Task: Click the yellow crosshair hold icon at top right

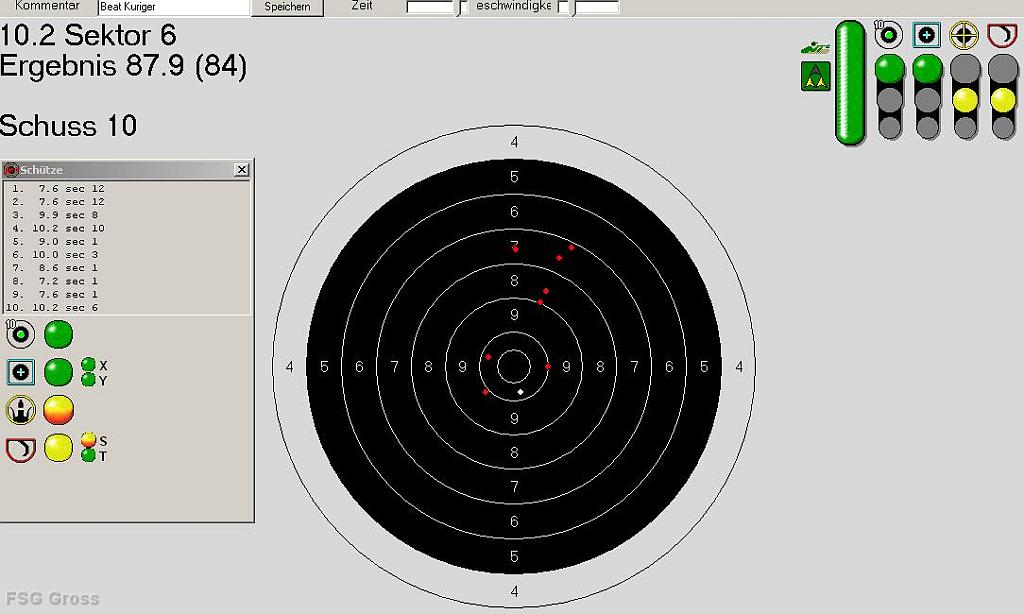Action: (964, 35)
